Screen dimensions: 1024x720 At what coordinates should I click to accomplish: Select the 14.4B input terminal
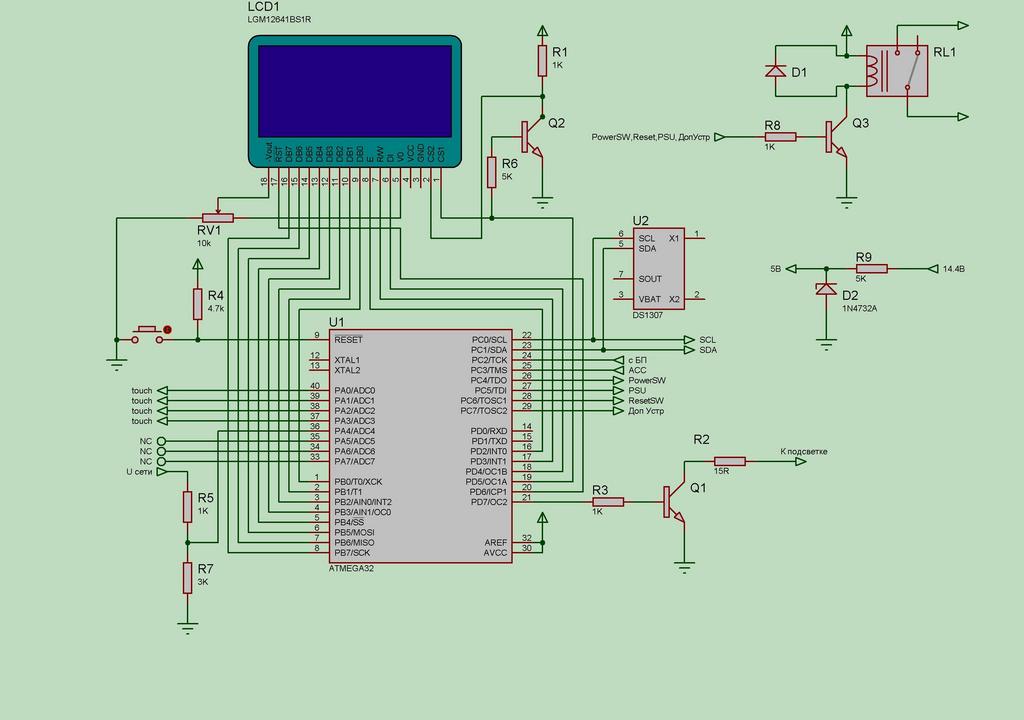tap(950, 269)
